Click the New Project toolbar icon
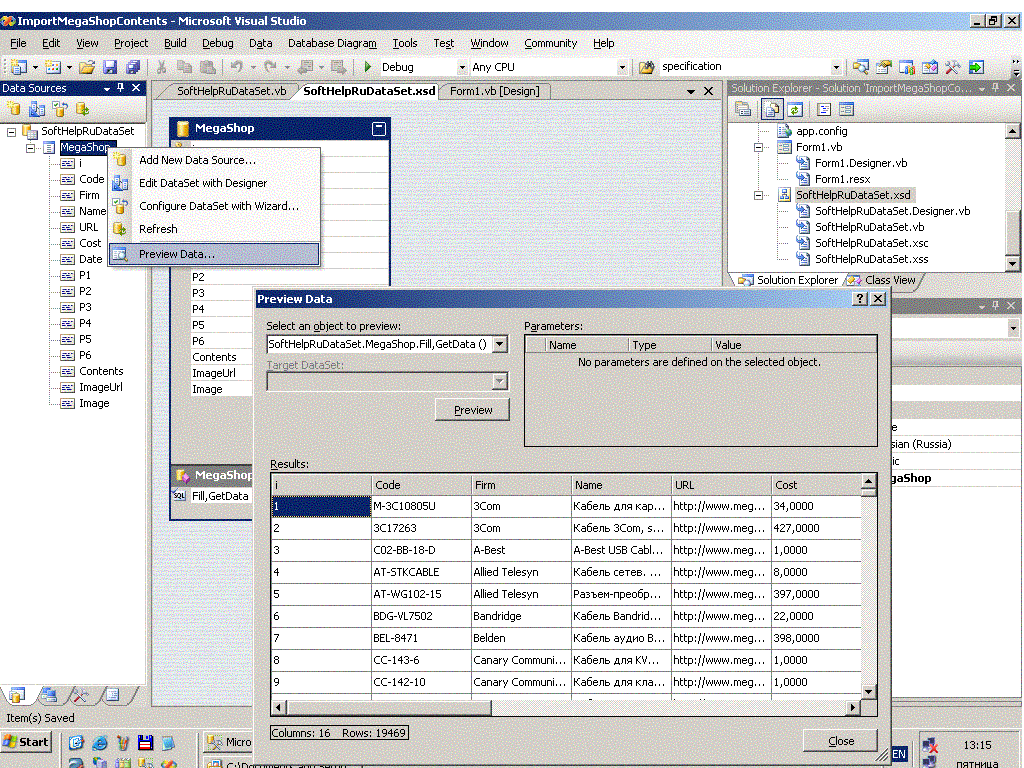 [20, 67]
